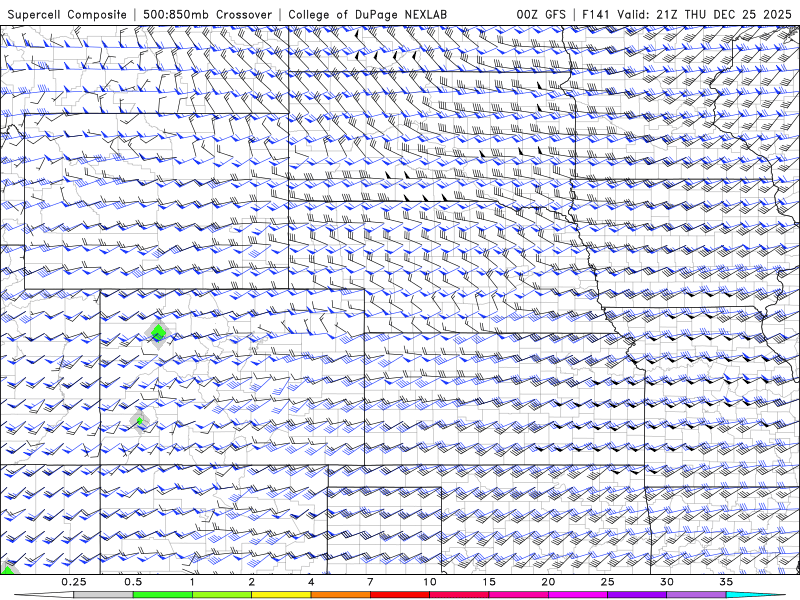Click the 'Supercell Composite' title text
Screen dimensions: 800x600
[67, 14]
